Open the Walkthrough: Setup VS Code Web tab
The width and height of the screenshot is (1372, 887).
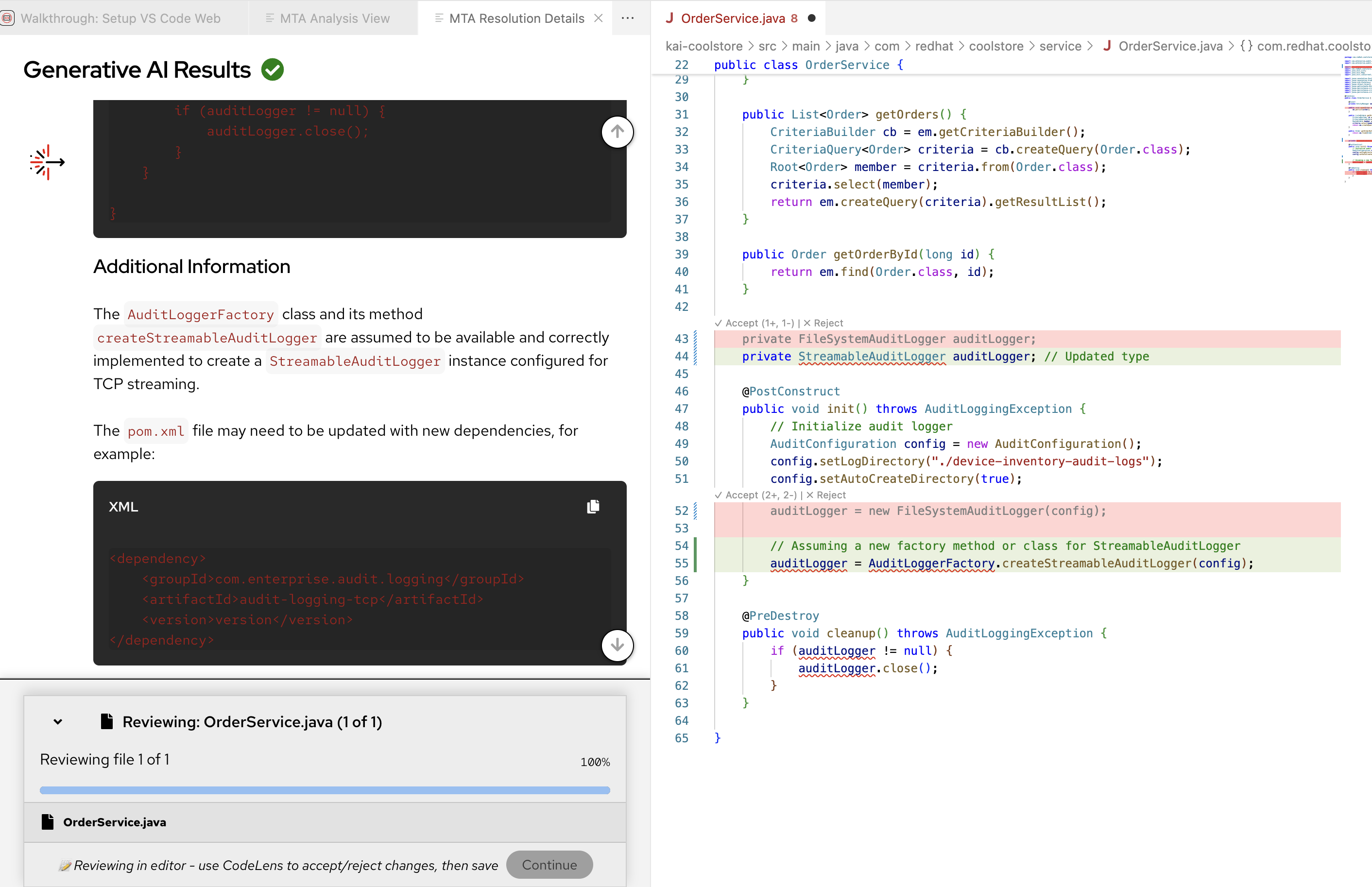click(x=120, y=18)
